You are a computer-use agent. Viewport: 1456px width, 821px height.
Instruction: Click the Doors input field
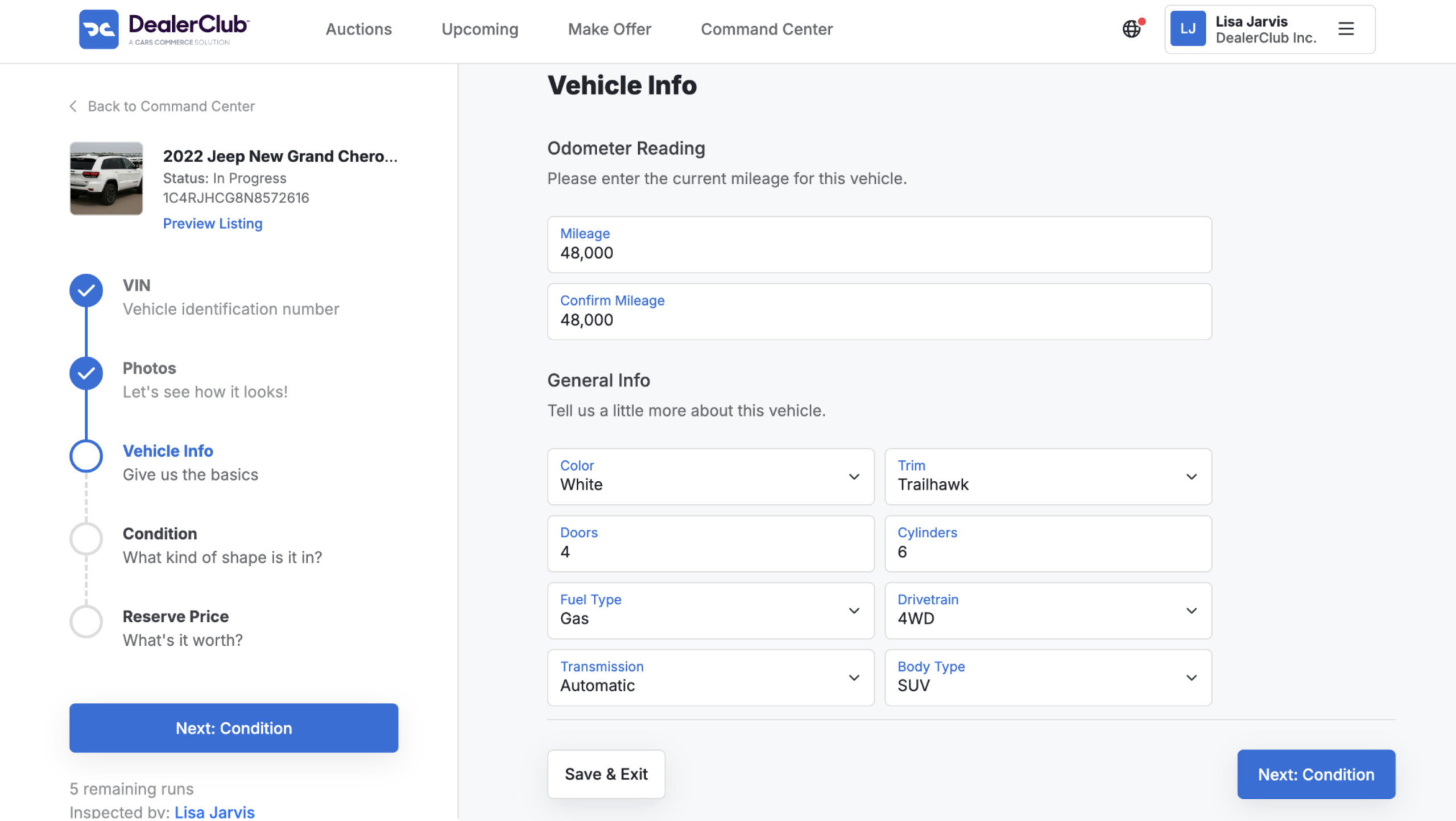tap(710, 544)
